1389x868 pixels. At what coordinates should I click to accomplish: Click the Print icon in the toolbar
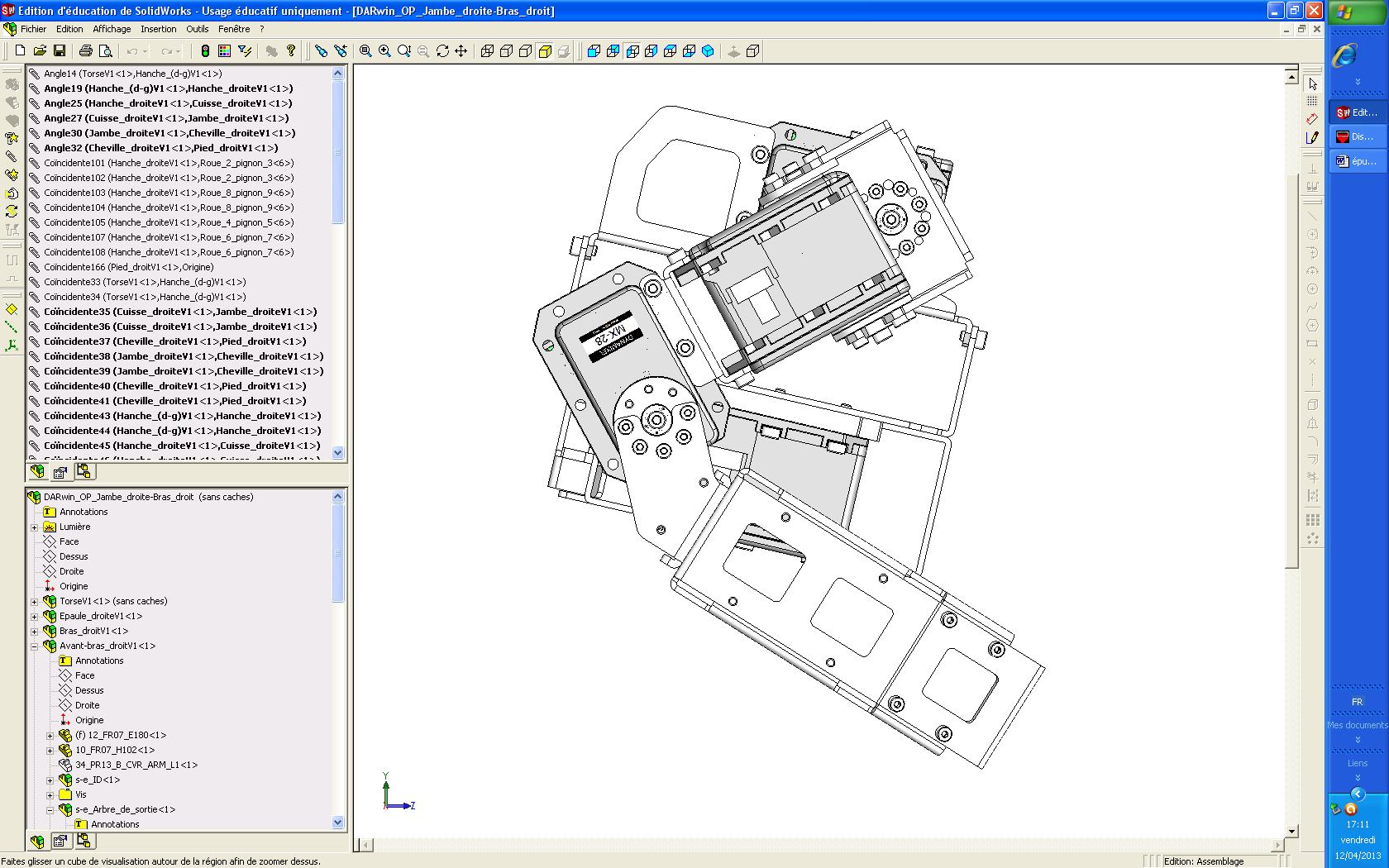(85, 51)
